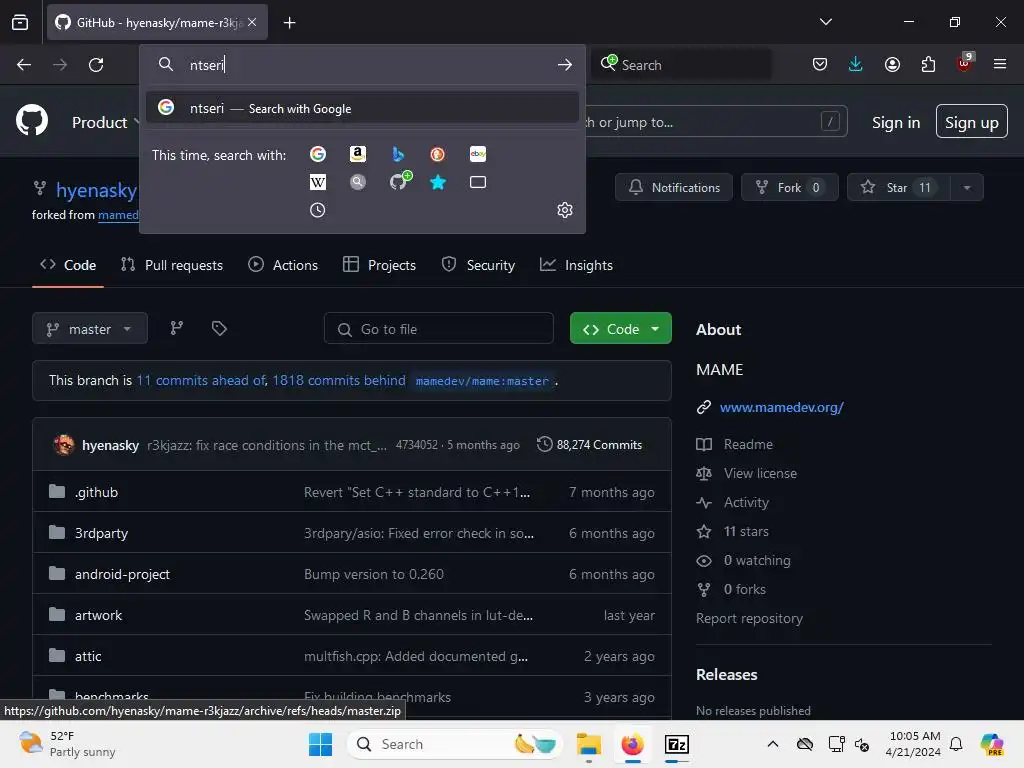This screenshot has width=1024, height=768.
Task: Search history with the clock icon
Action: [x=317, y=210]
